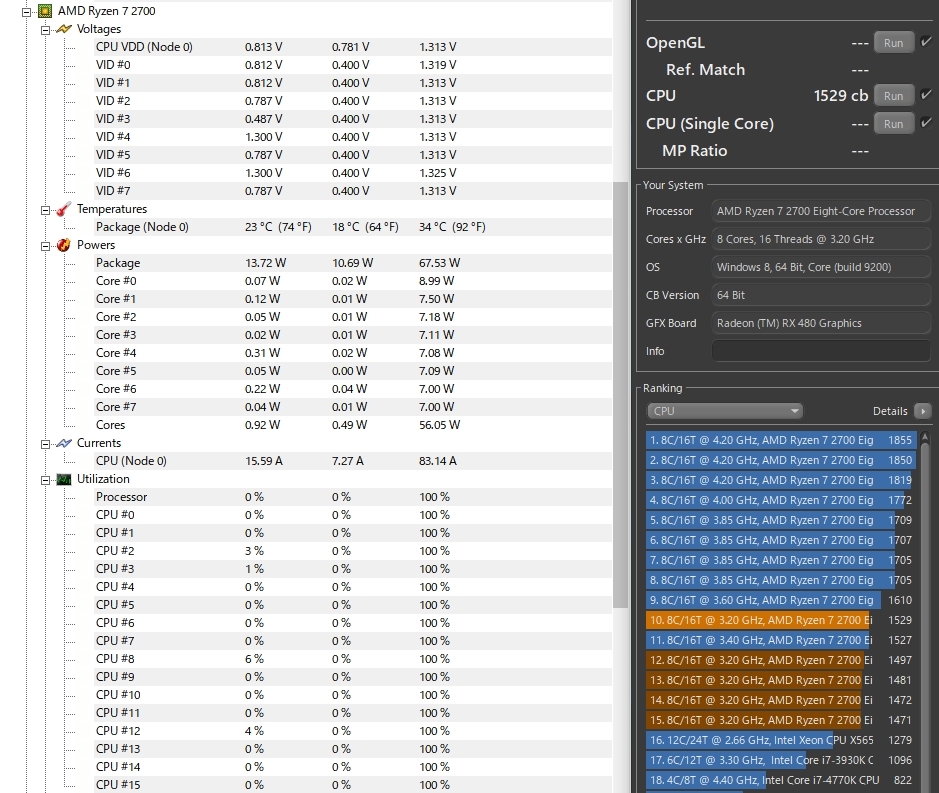Screen dimensions: 939x793
Task: Click the Currents wave icon
Action: click(63, 443)
